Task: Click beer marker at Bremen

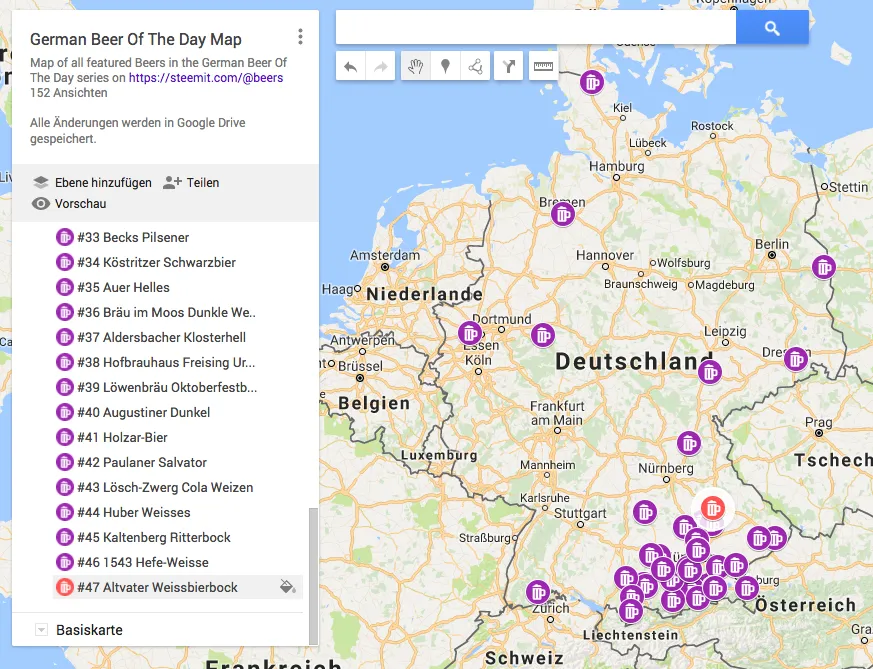Action: (x=563, y=214)
